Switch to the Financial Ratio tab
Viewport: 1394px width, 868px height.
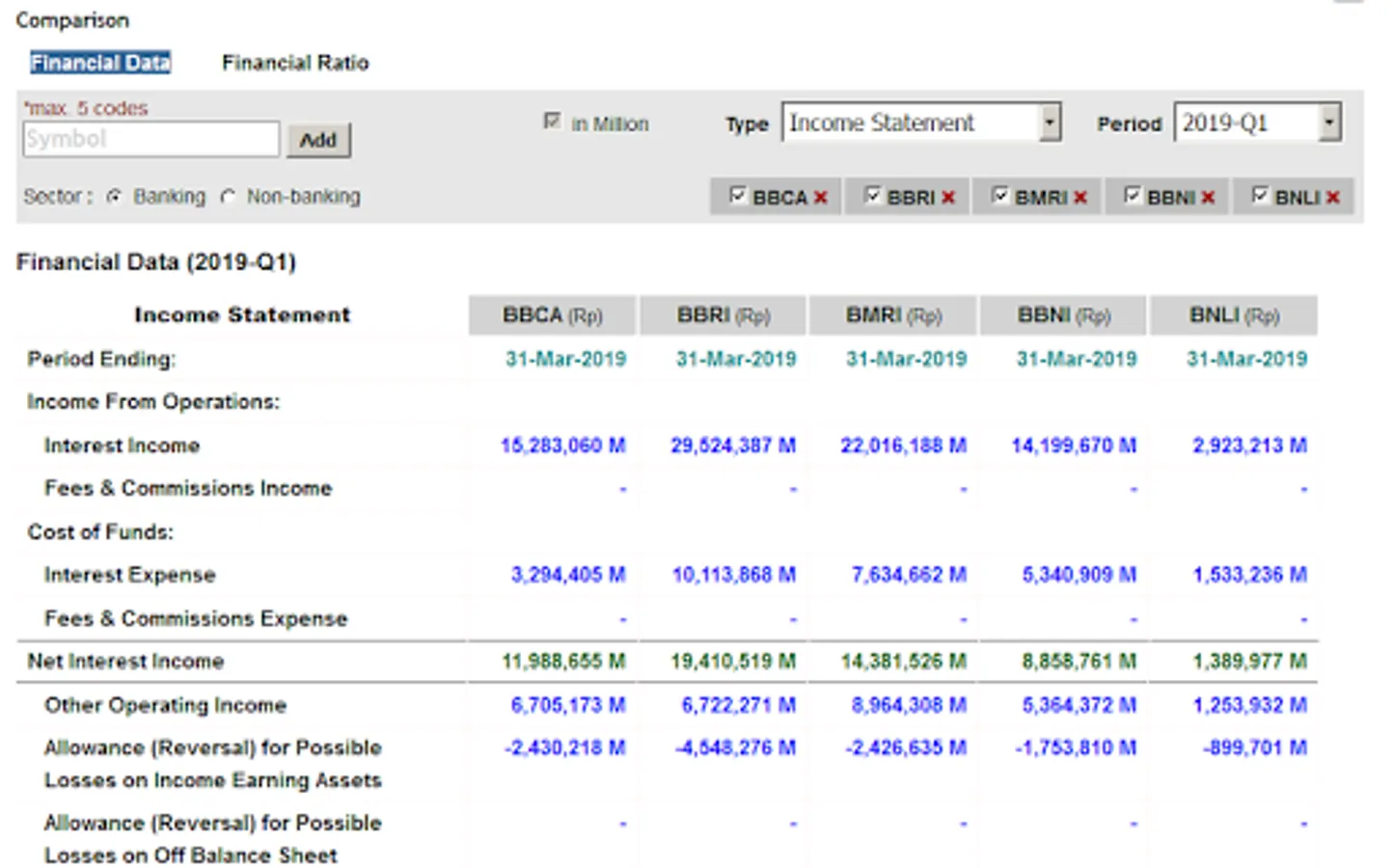pos(295,63)
